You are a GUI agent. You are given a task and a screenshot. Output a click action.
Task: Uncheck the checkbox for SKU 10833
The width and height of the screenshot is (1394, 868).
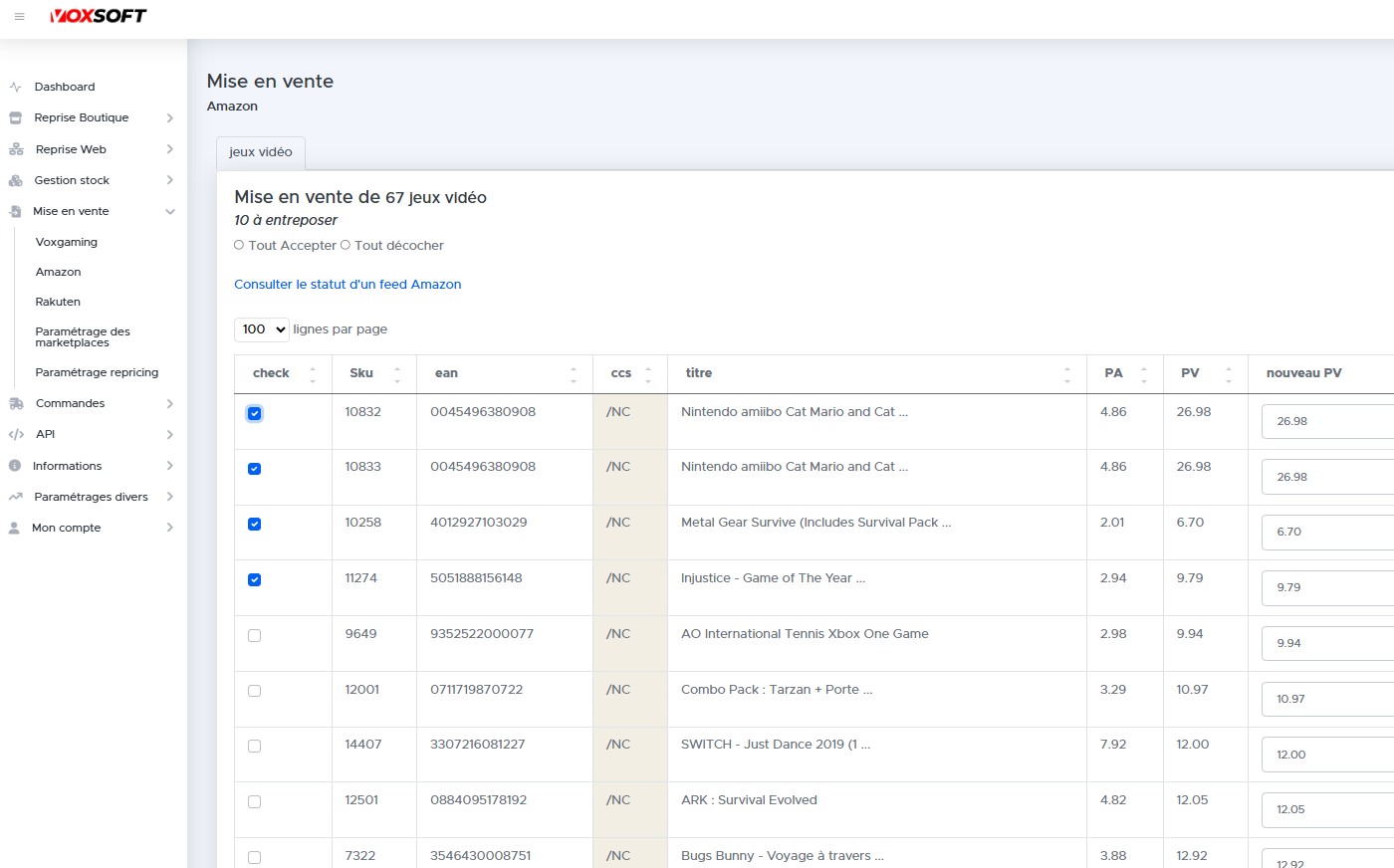pos(254,469)
